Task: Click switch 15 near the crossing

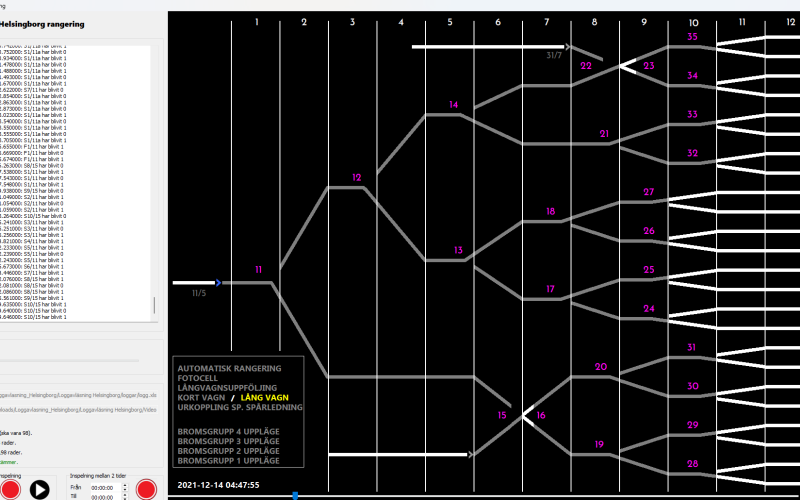Action: coord(503,414)
